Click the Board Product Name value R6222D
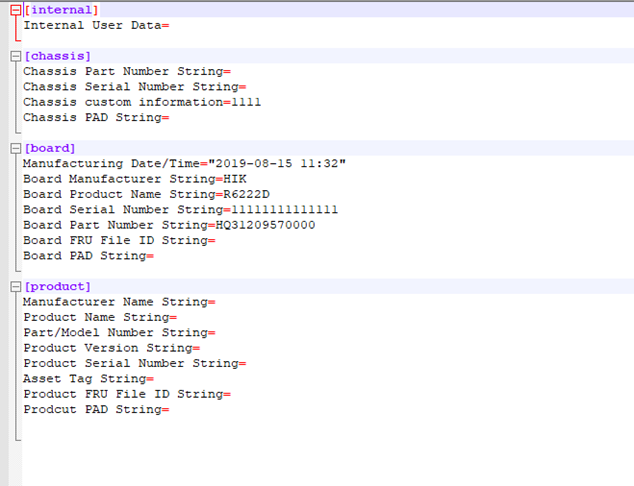The height and width of the screenshot is (486, 634). [246, 194]
